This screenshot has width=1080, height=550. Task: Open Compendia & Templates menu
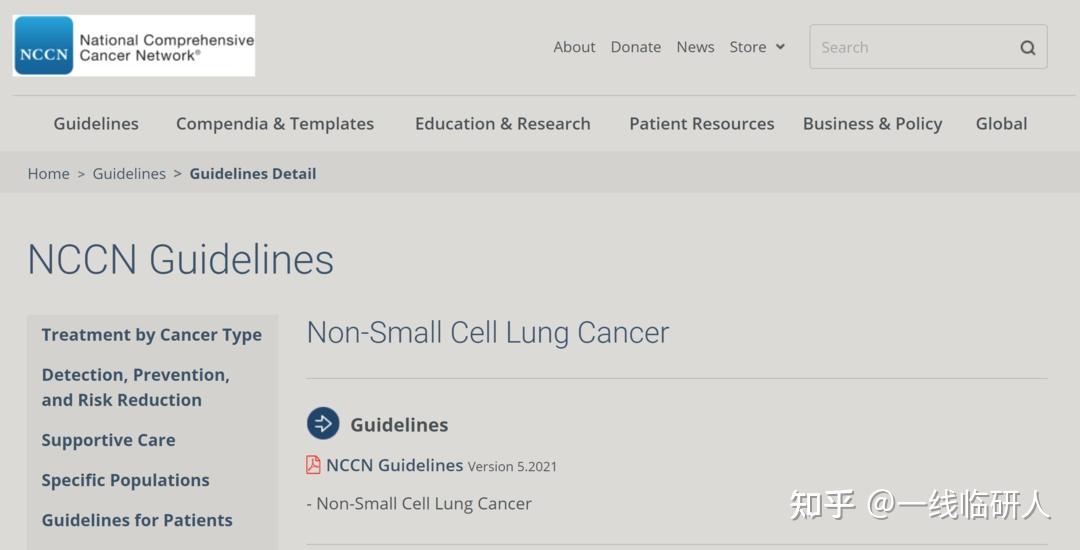click(x=275, y=124)
